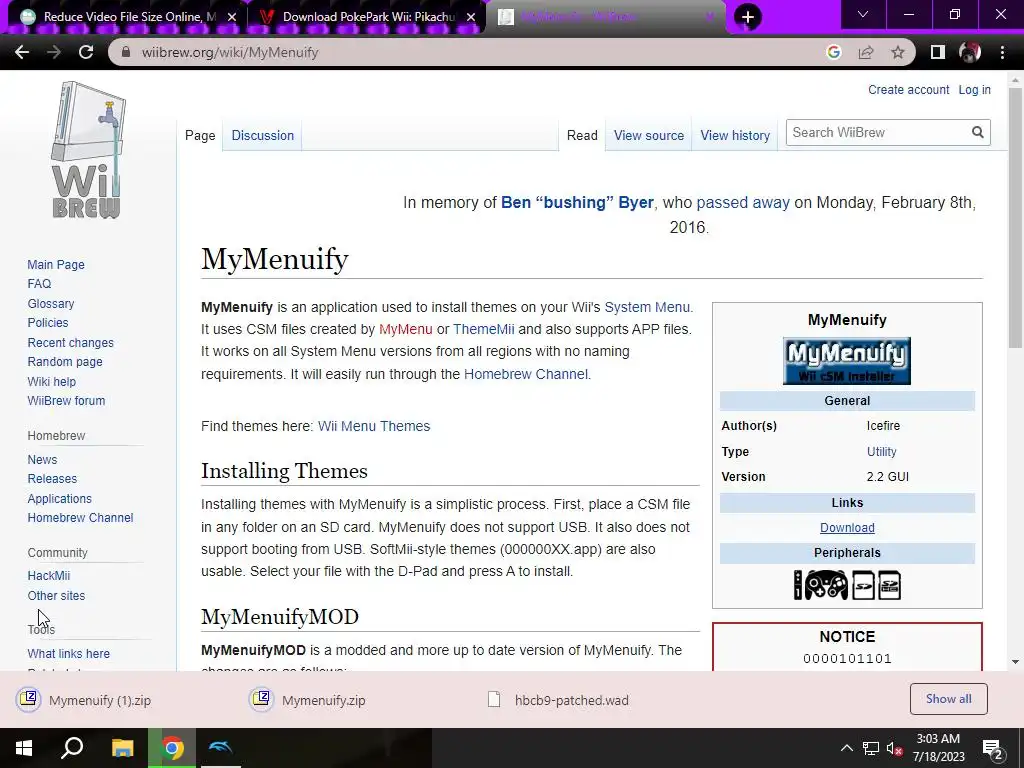Open Random page in the sidebar
Screen dimensions: 1024x768
tap(65, 361)
